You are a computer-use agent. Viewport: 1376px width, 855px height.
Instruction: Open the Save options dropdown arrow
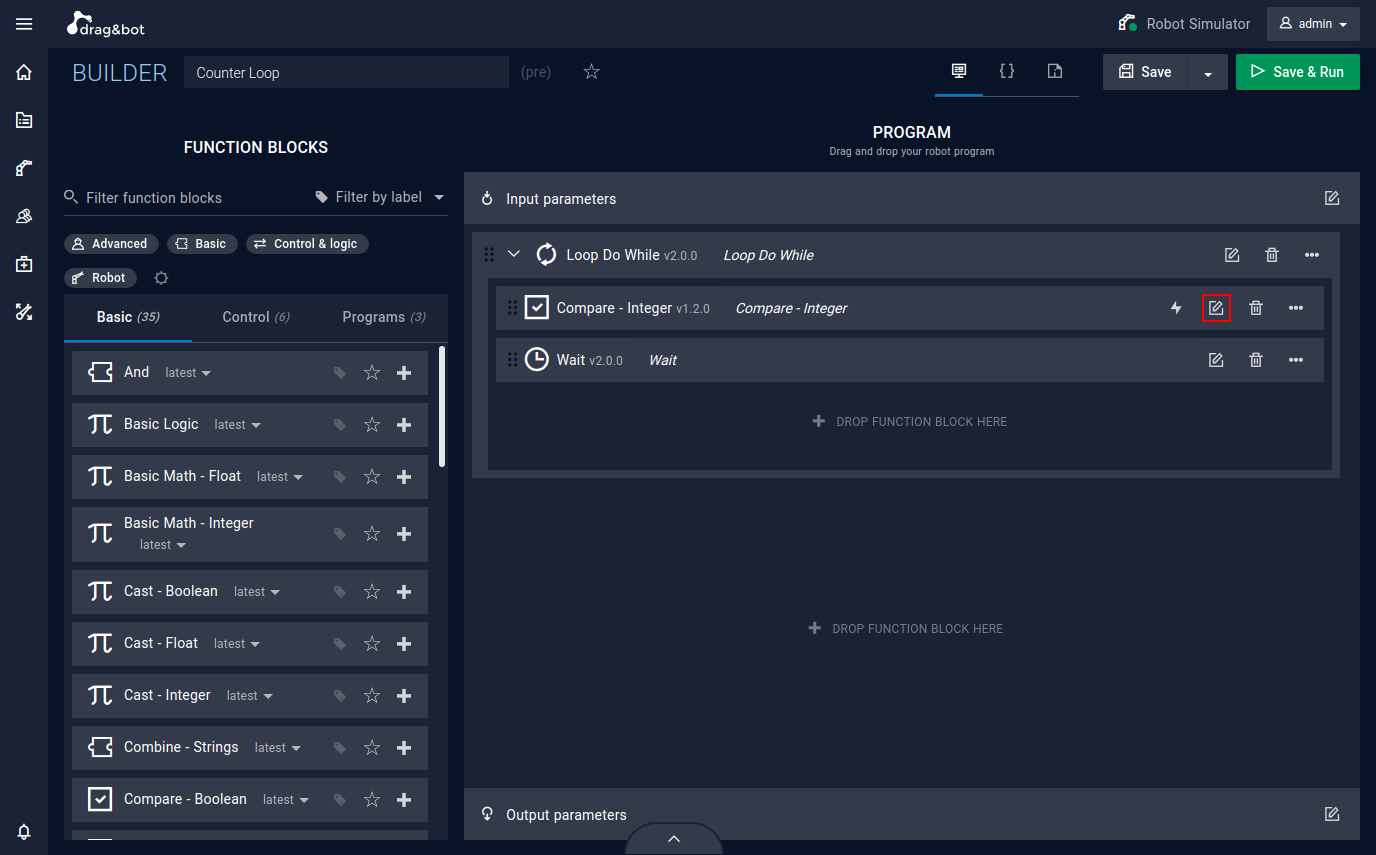1208,72
